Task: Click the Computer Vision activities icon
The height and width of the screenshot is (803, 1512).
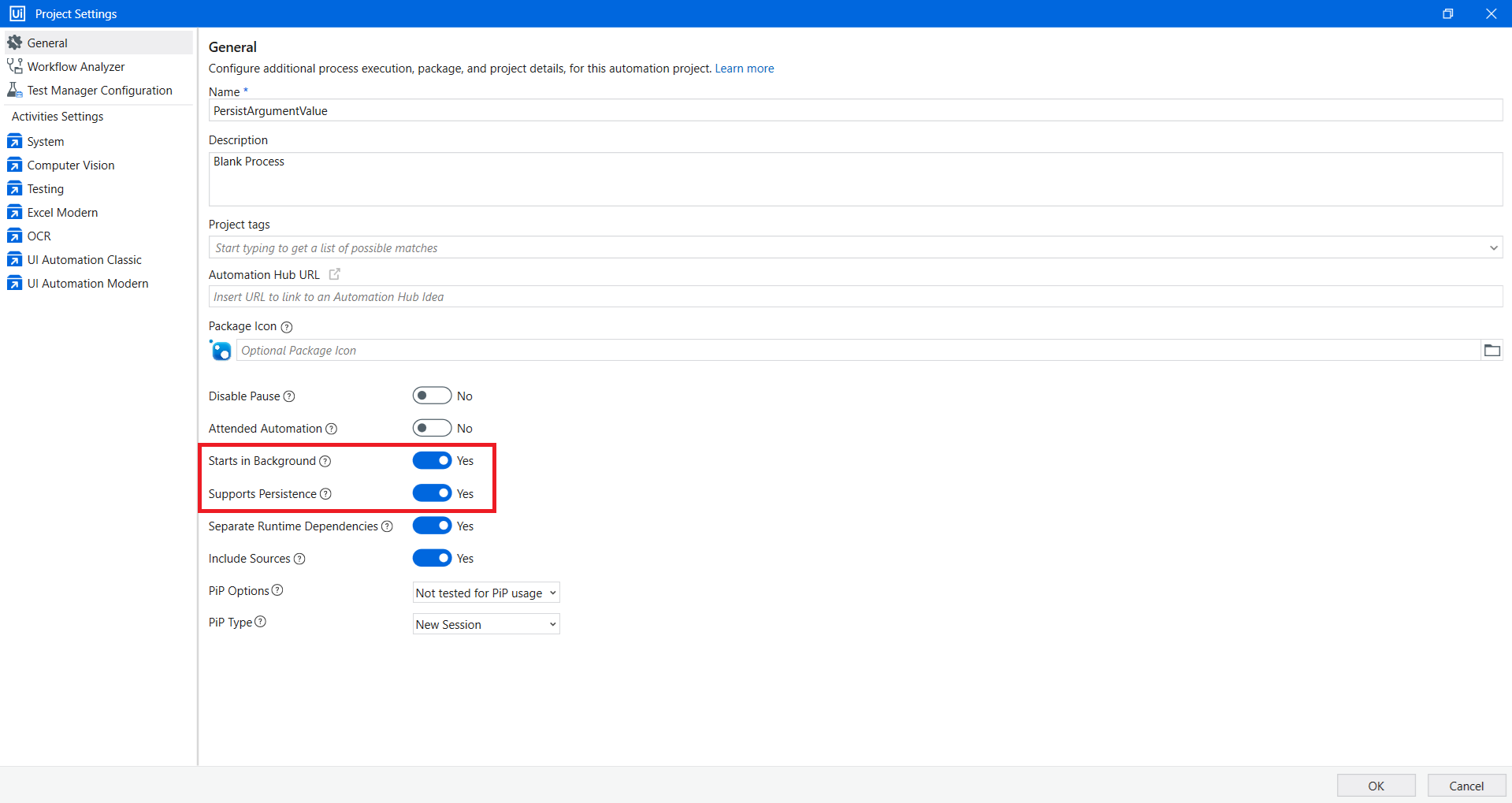Action: [x=14, y=165]
